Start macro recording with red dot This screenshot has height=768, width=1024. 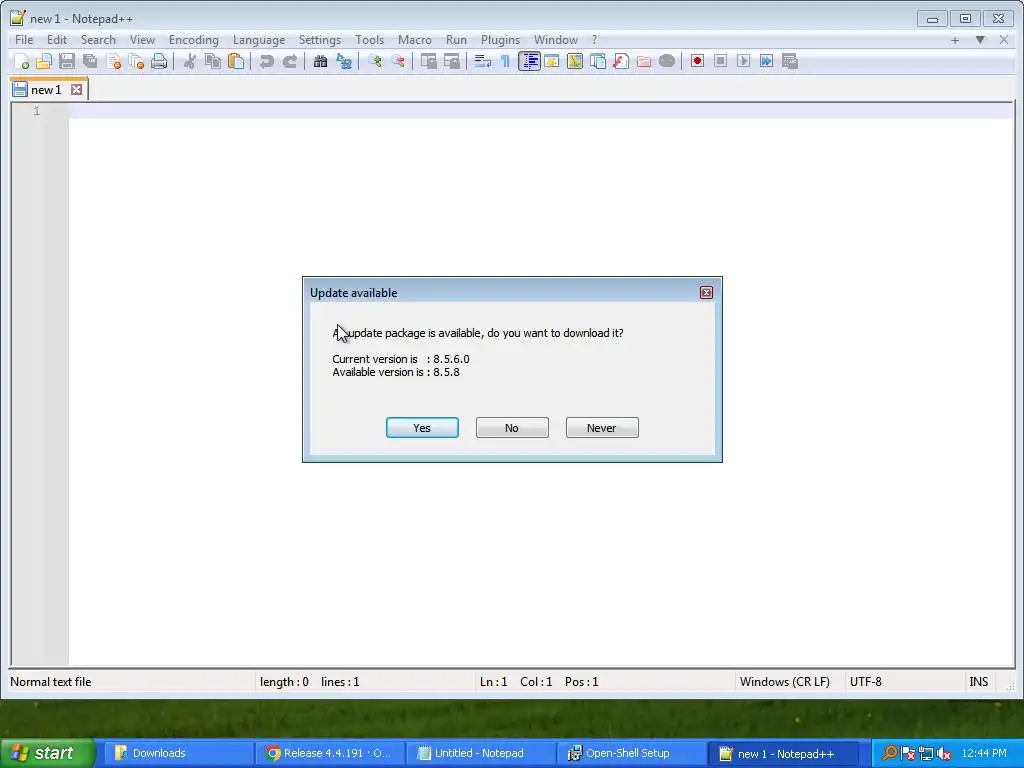697,61
